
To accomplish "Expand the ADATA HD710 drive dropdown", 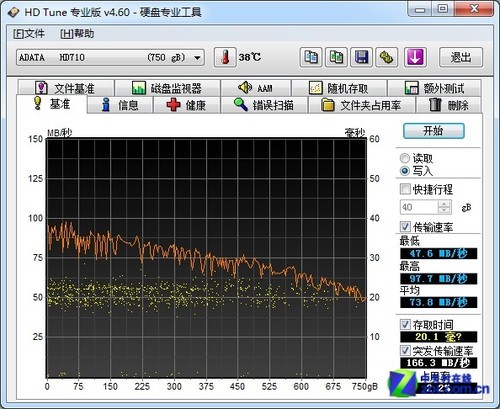I will [197, 58].
